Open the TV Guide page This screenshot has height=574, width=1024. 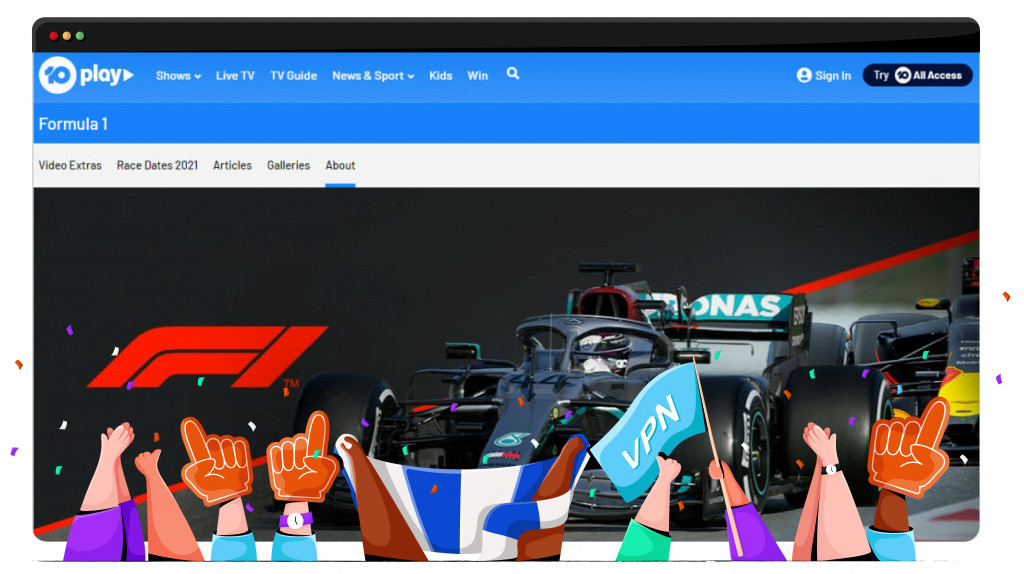(293, 76)
